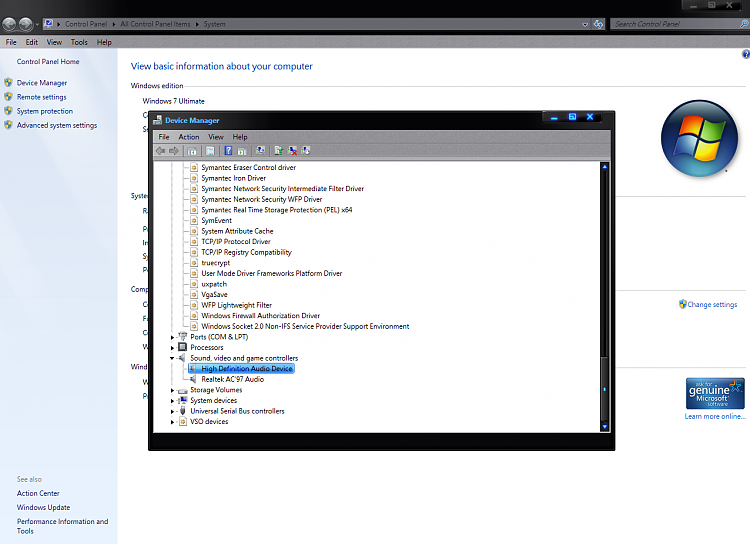This screenshot has width=750, height=544.
Task: Click Device Manager scrollbar down arrow
Action: [605, 426]
